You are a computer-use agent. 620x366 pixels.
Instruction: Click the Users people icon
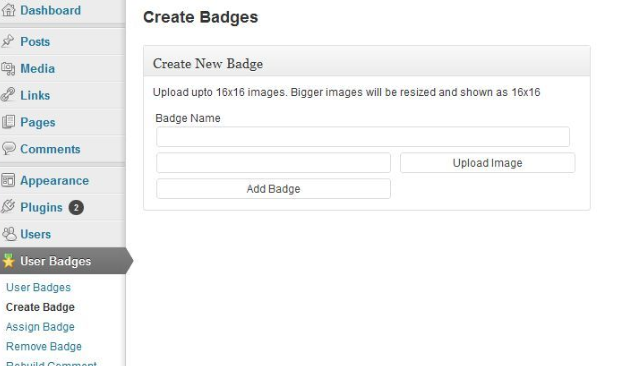click(x=9, y=234)
